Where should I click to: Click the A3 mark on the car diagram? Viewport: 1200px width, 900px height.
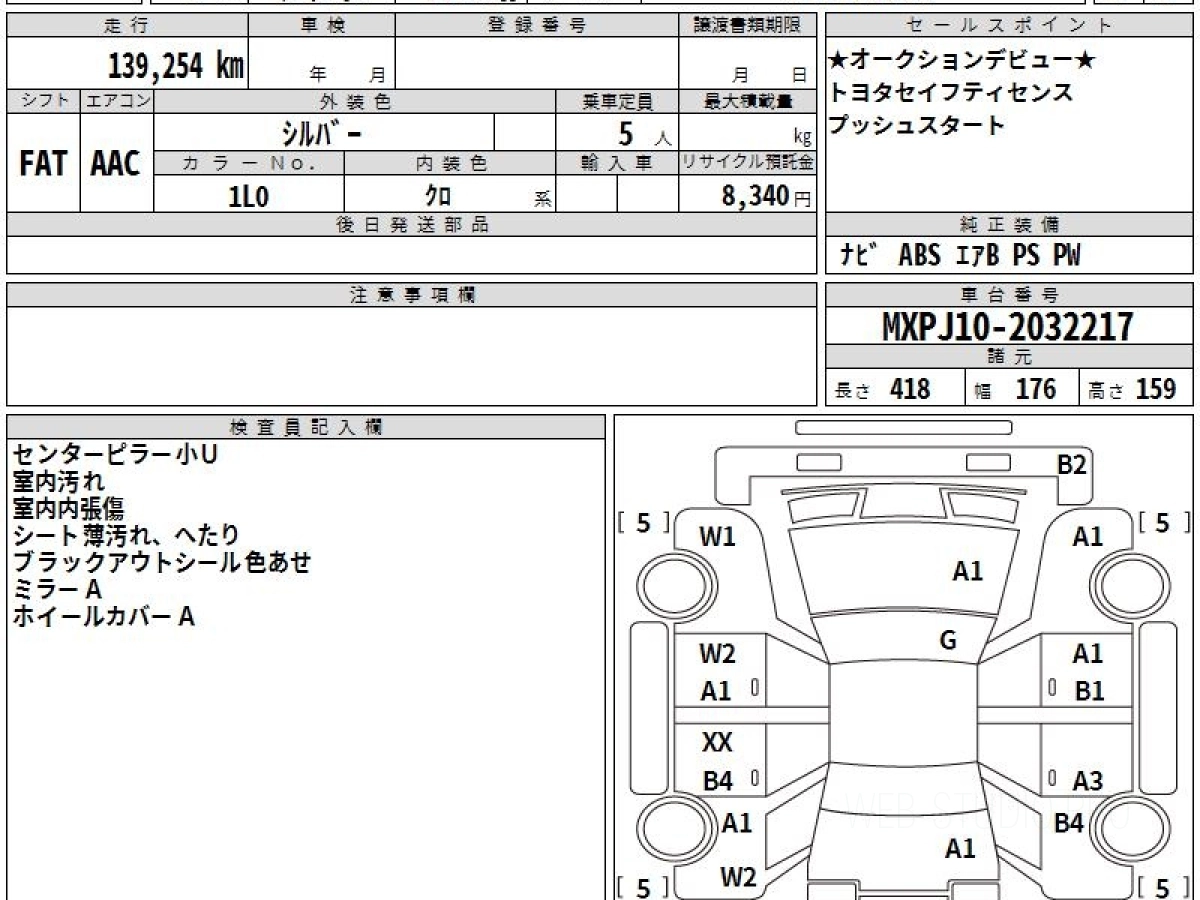(1088, 781)
